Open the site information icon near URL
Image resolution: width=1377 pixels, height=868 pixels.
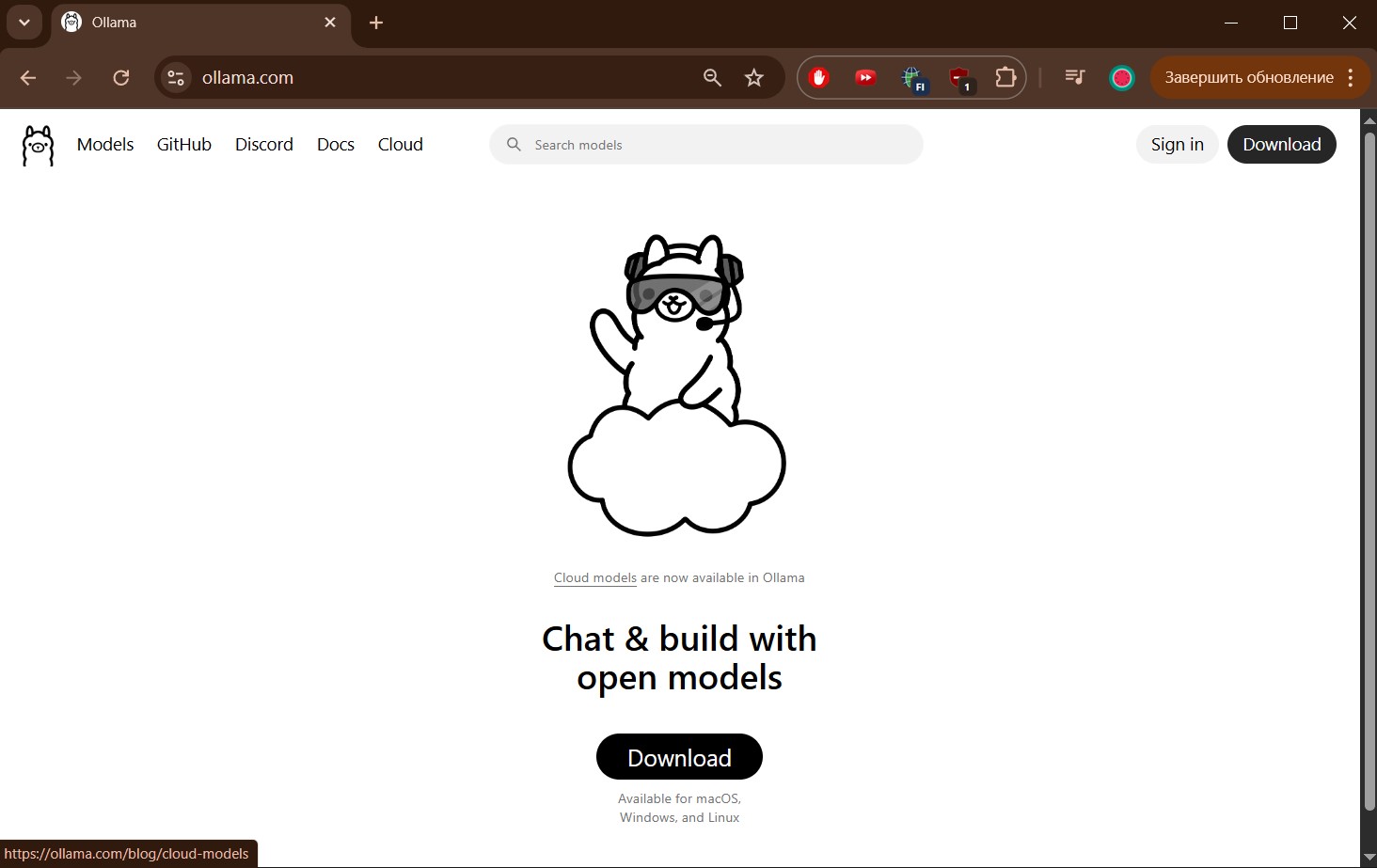(x=176, y=78)
